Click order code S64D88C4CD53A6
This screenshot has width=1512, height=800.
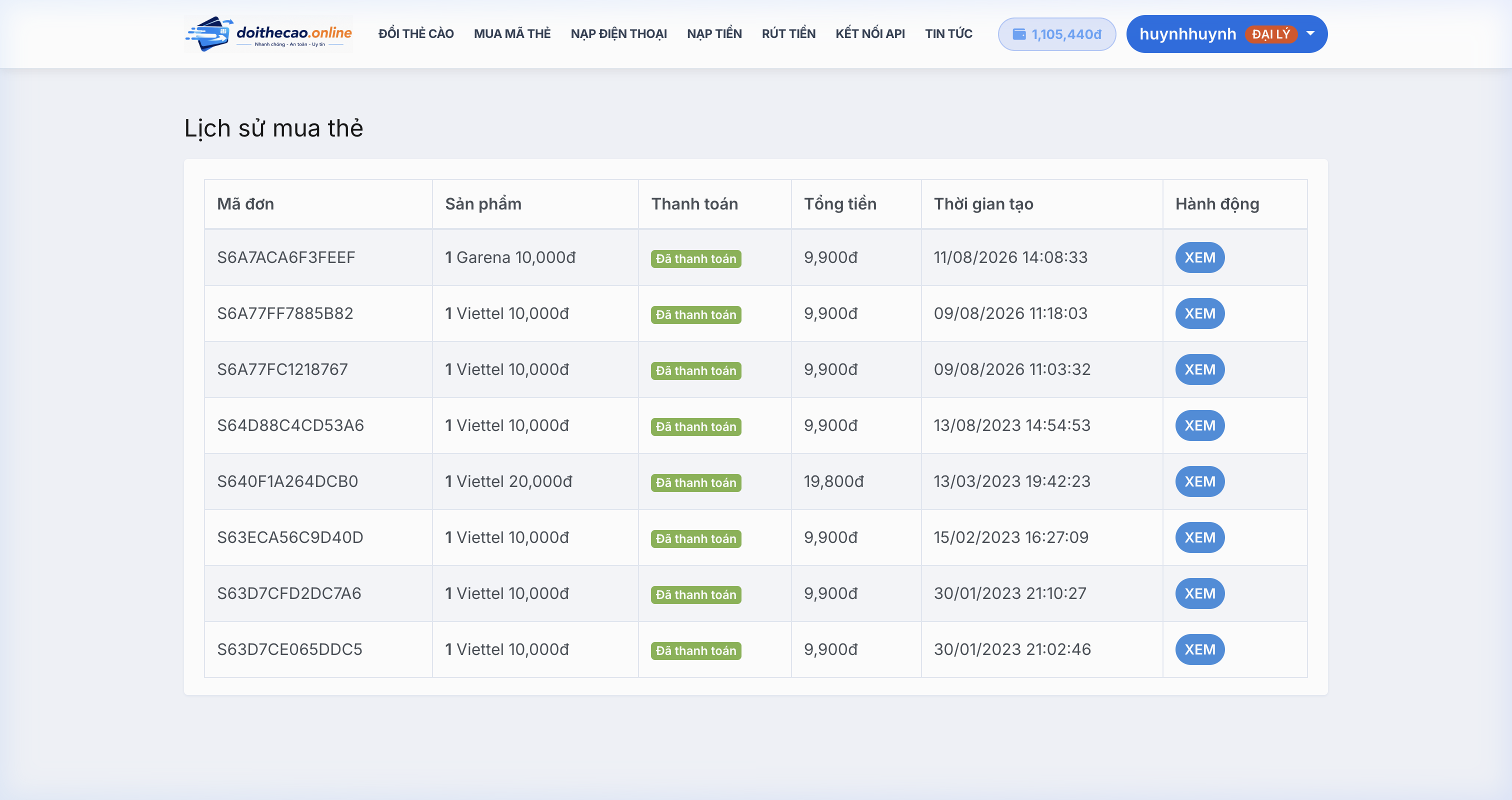(290, 425)
